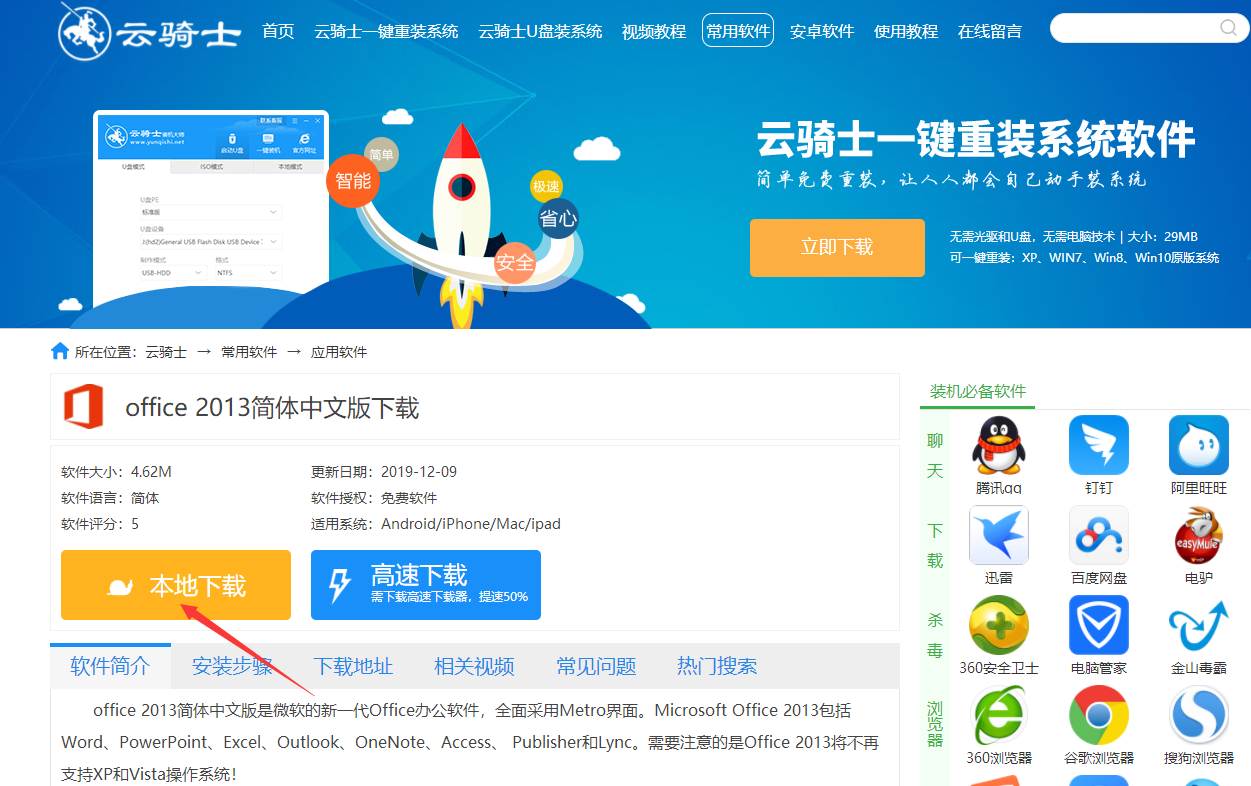
Task: Click 谷歌浏览器 text label
Action: (x=1099, y=758)
